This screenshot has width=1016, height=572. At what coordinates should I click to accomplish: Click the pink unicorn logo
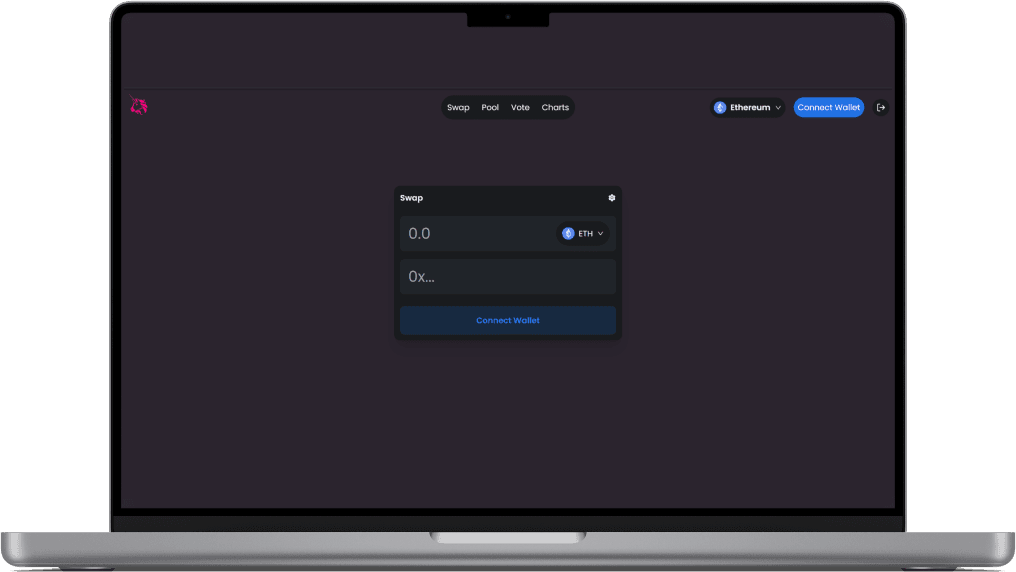tap(139, 105)
